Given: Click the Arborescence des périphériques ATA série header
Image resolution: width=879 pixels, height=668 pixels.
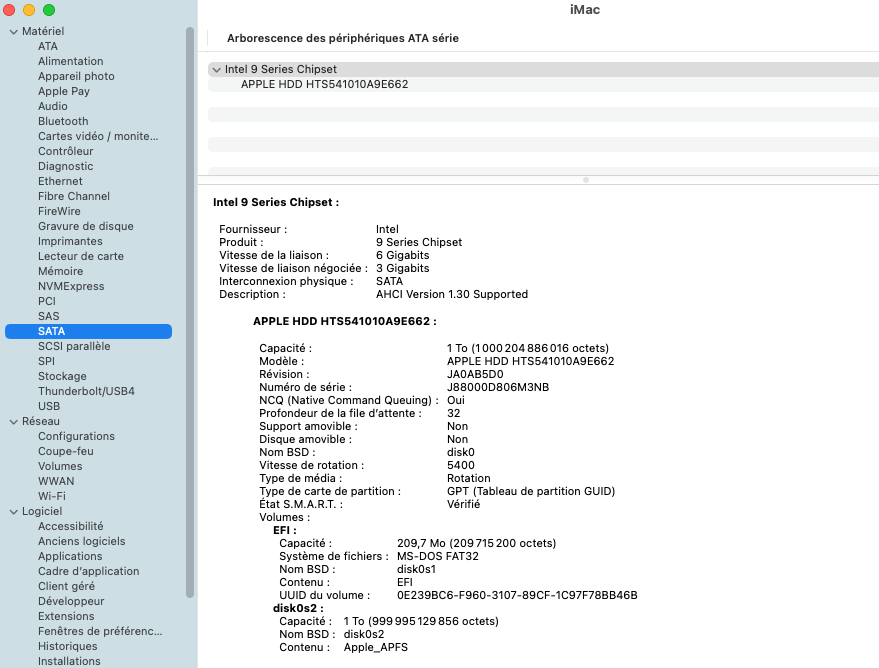Looking at the screenshot, I should pyautogui.click(x=343, y=38).
